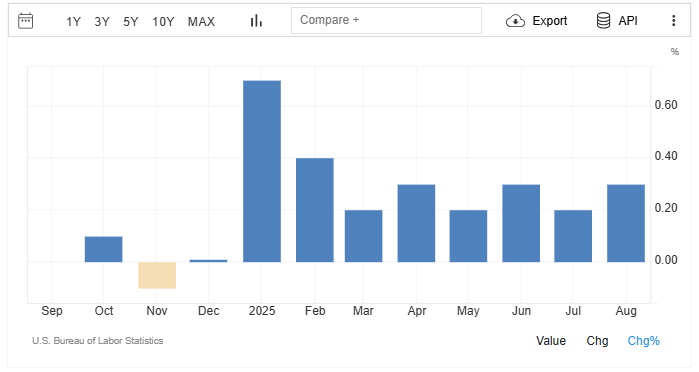Click the Export cloud icon
Image resolution: width=699 pixels, height=372 pixels.
coord(515,21)
